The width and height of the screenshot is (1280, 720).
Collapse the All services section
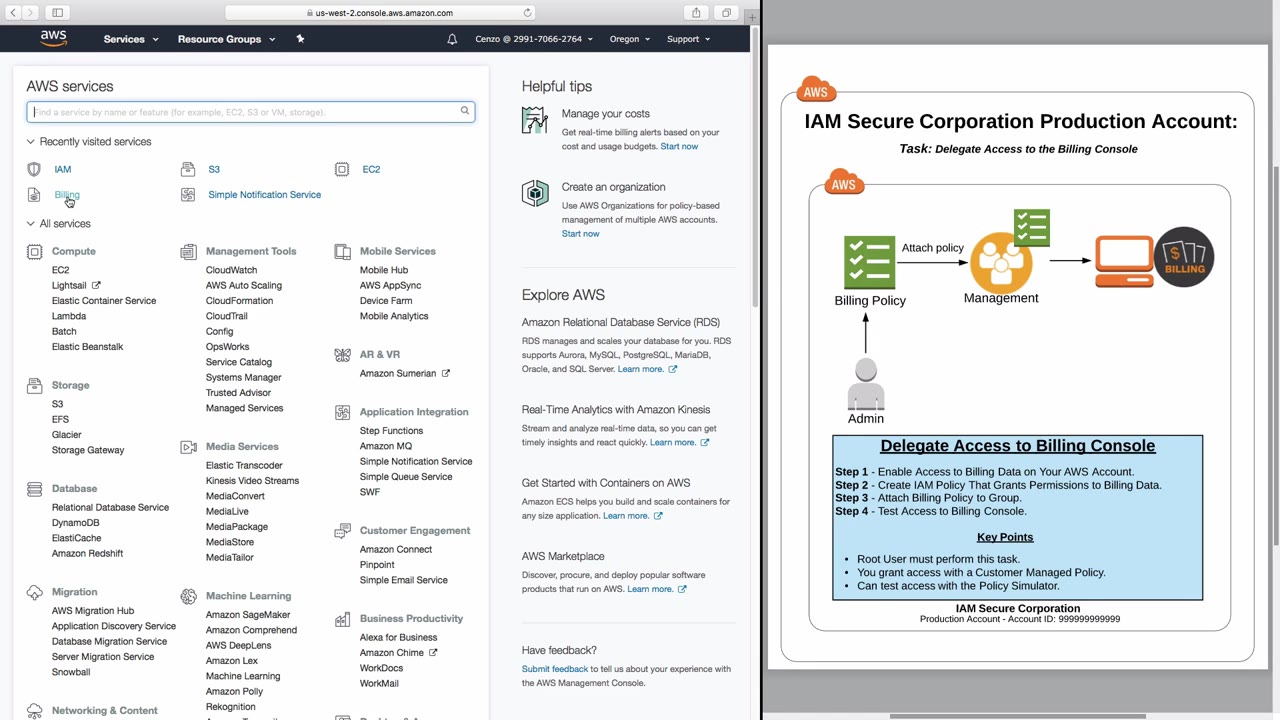click(59, 224)
